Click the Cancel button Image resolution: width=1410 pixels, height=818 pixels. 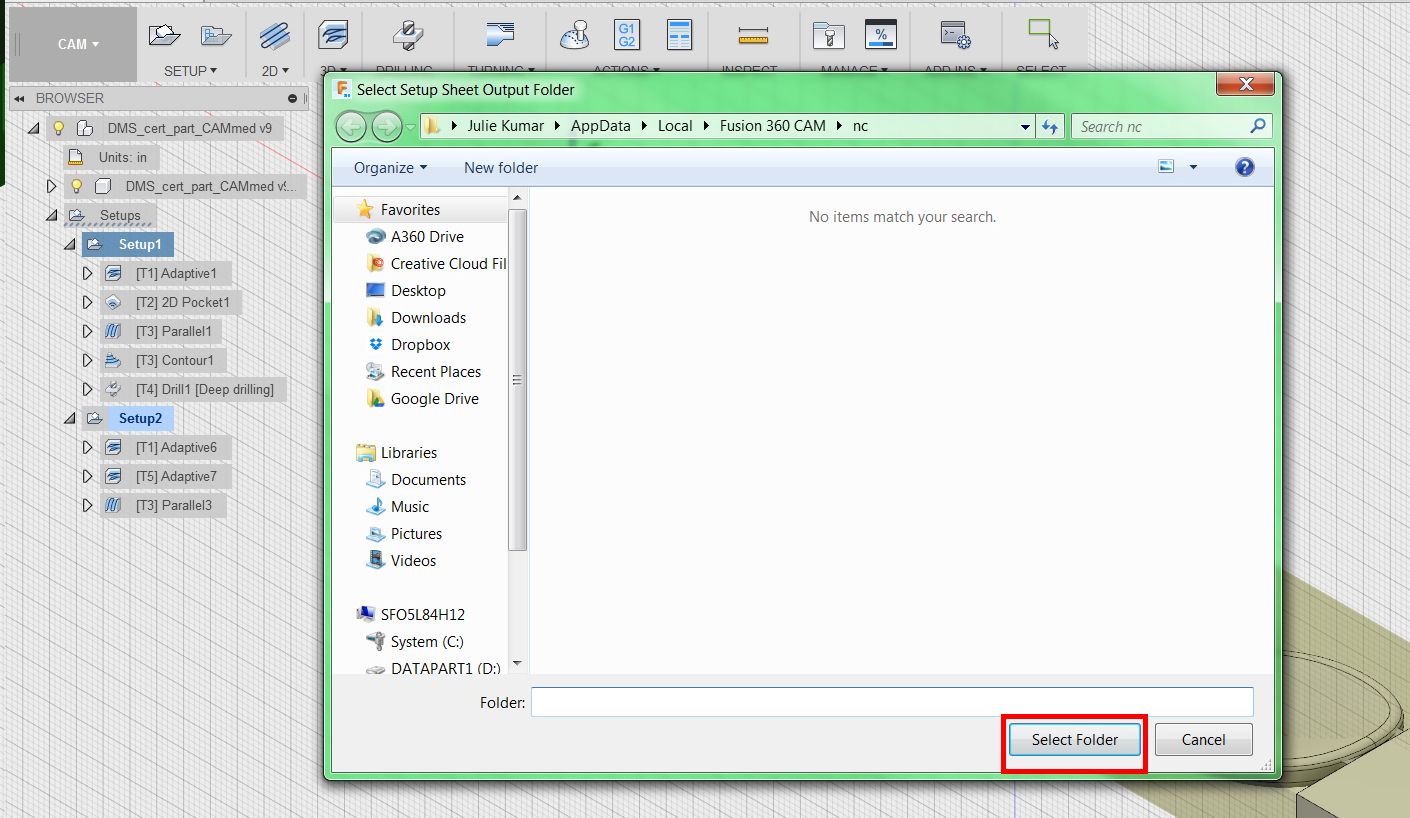1204,740
